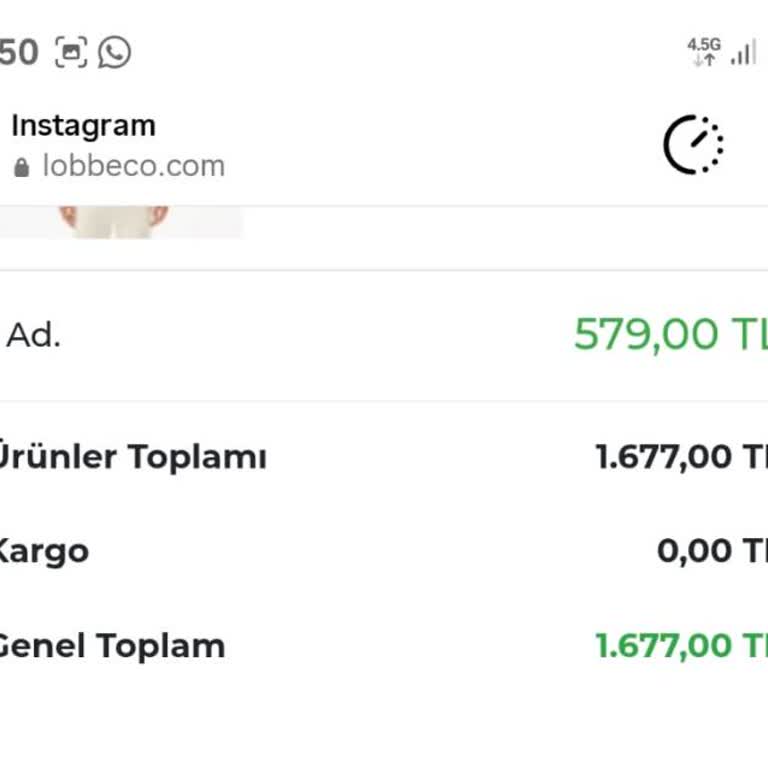Tap the signal strength bars
This screenshot has height=768, width=768.
coord(743,52)
